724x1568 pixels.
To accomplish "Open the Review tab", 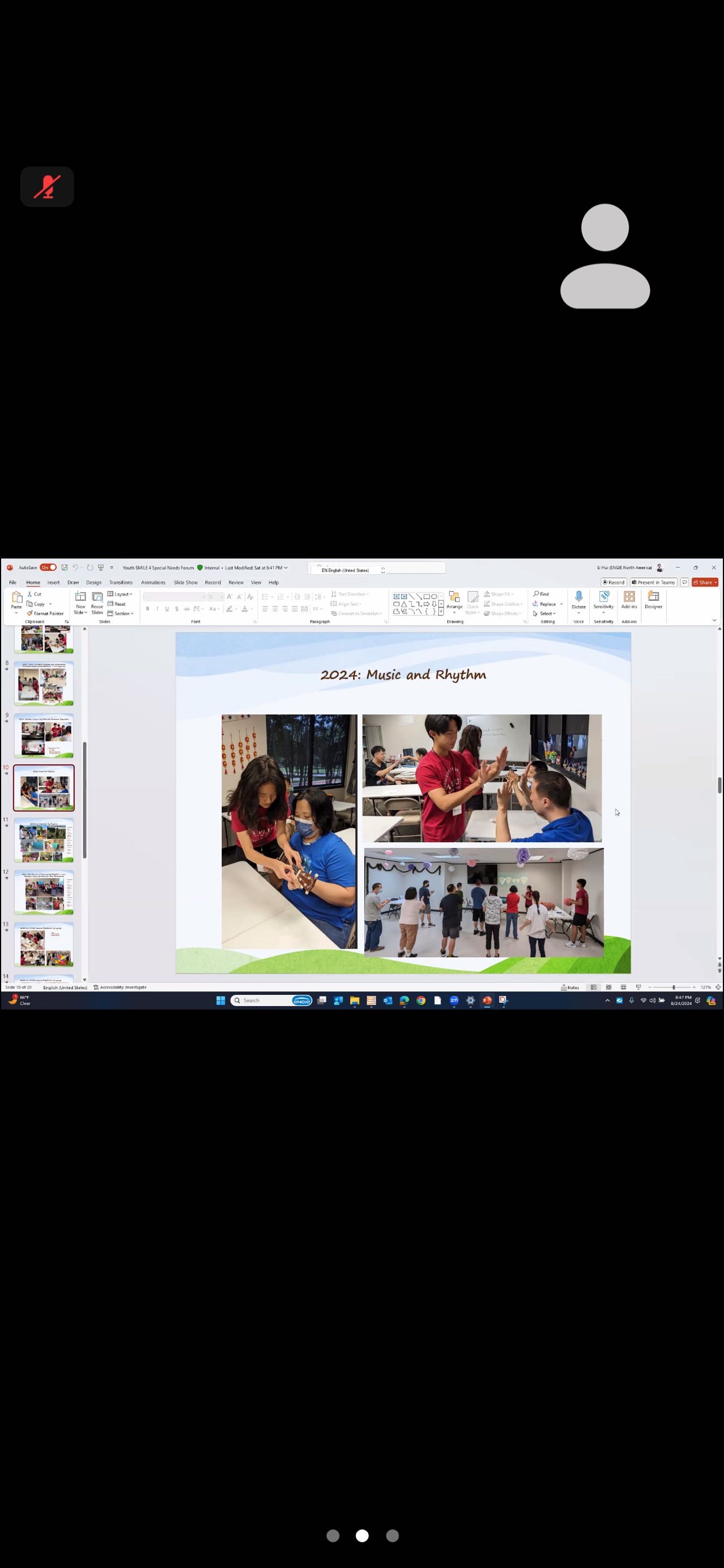I will point(236,583).
